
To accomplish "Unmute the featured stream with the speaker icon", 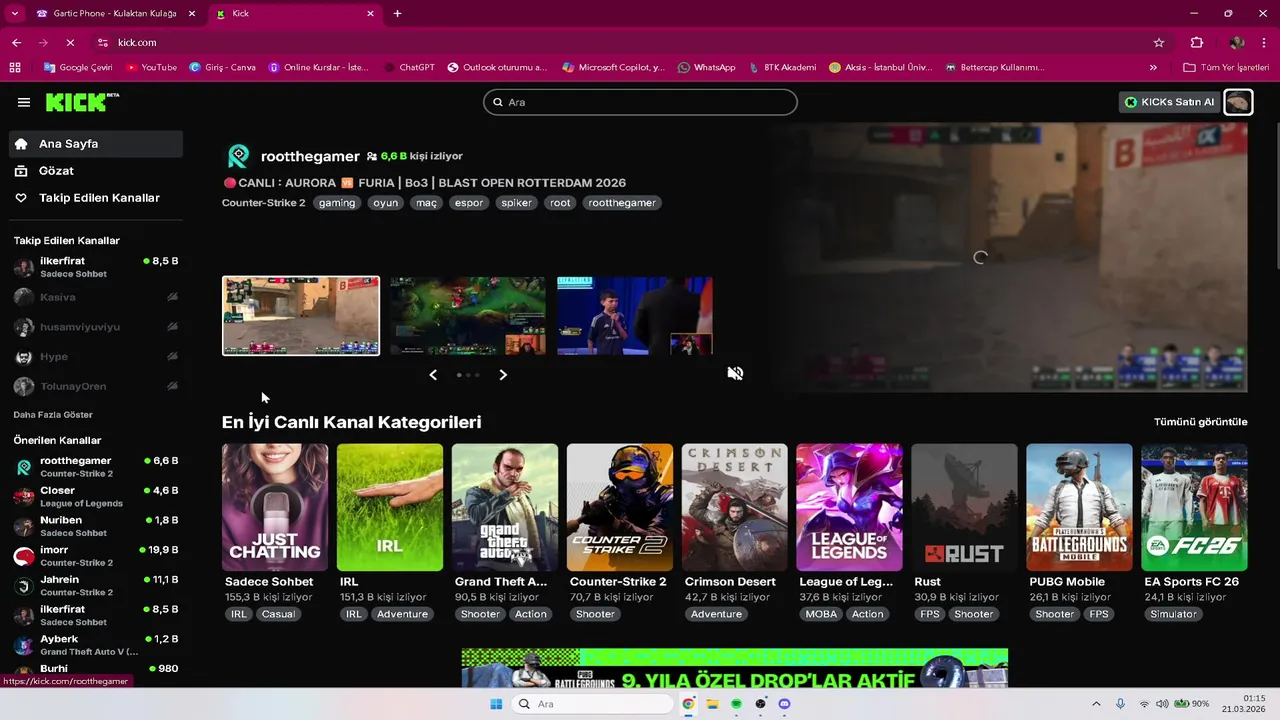I will [735, 373].
